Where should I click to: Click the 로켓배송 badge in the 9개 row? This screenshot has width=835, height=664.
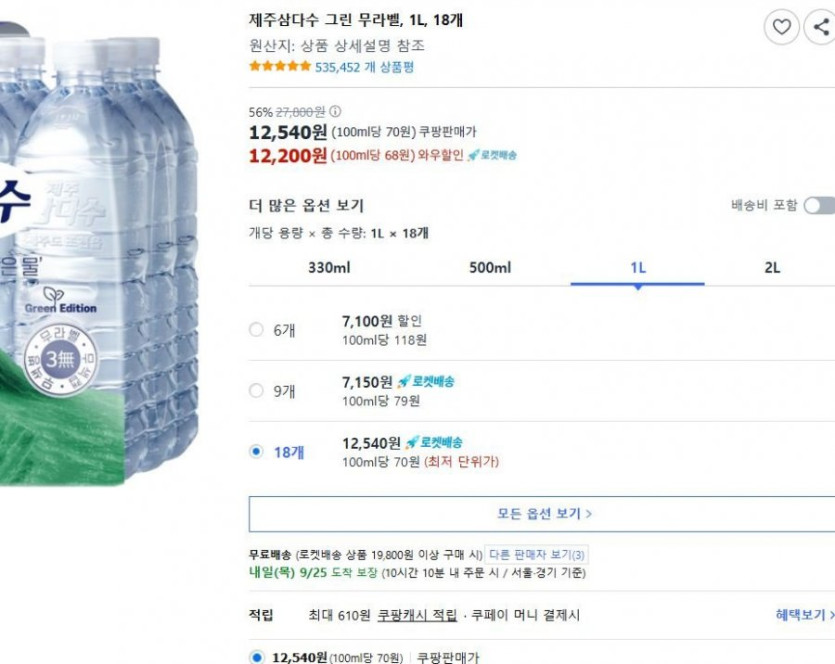point(426,382)
